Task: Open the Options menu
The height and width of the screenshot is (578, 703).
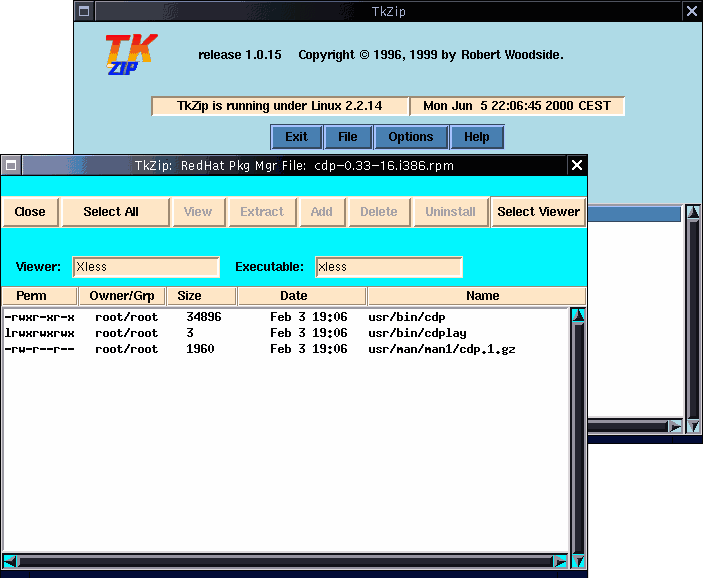Action: tap(411, 137)
